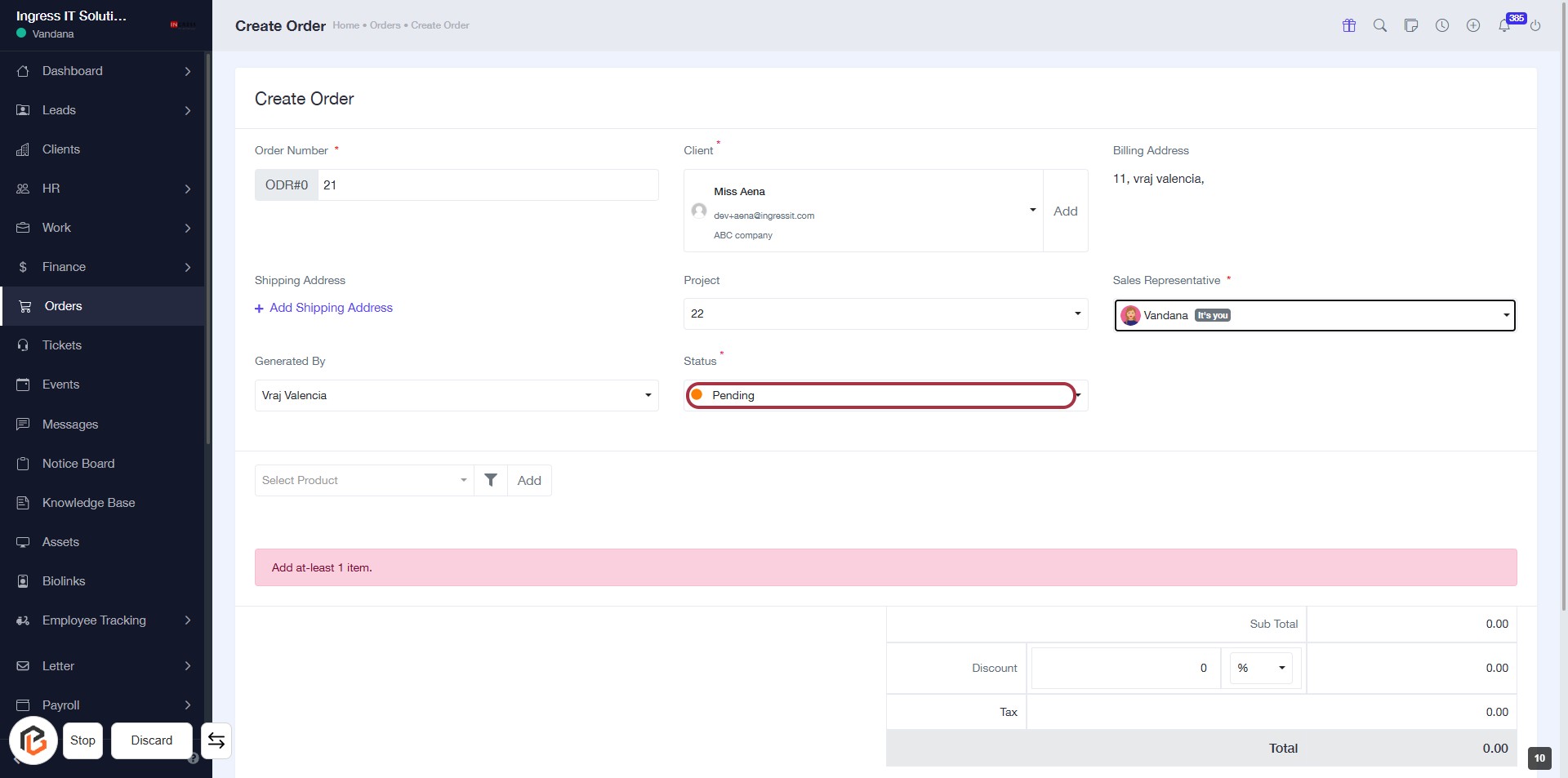The height and width of the screenshot is (778, 1568).
Task: Click the clock timer icon
Action: tap(1441, 25)
